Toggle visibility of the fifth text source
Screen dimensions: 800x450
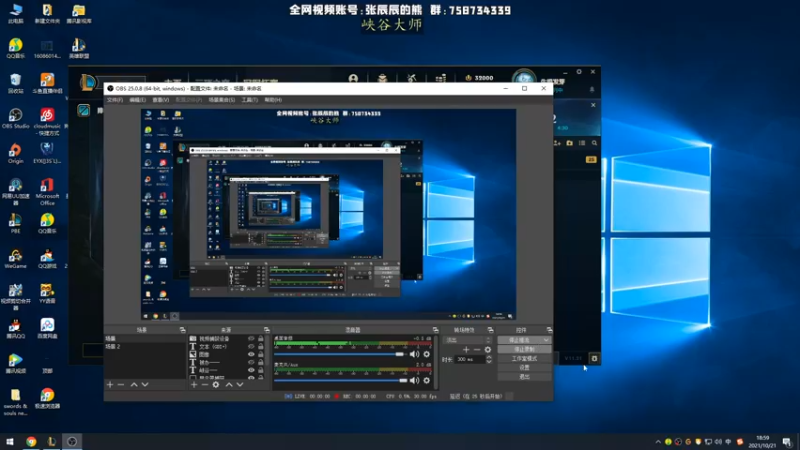click(x=251, y=370)
